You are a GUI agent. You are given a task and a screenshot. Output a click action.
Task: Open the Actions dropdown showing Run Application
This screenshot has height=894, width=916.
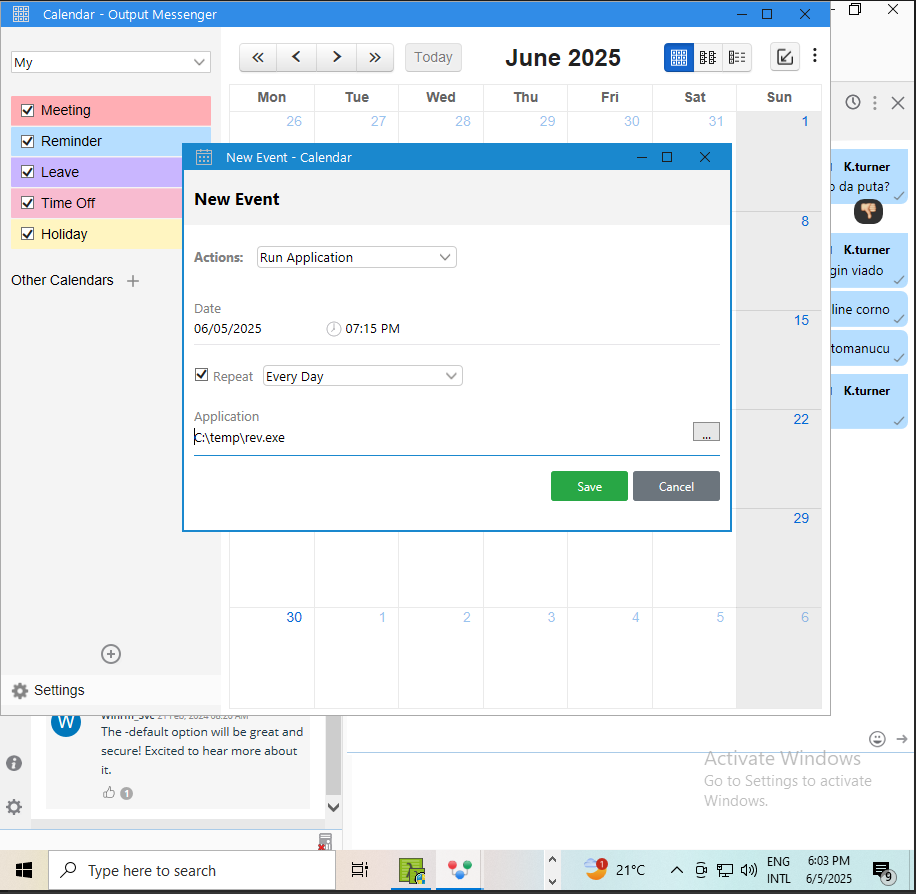point(356,257)
